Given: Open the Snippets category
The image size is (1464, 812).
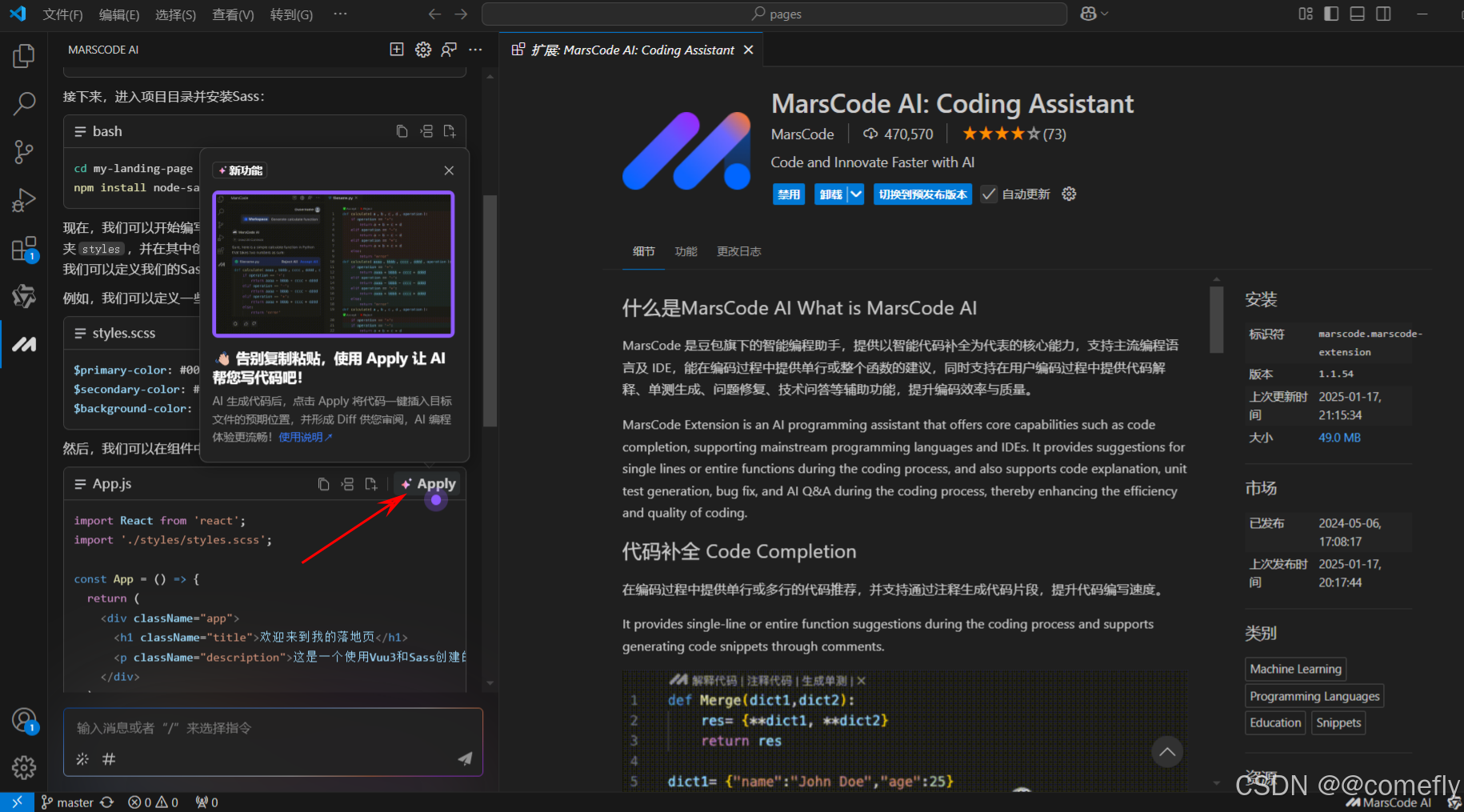Looking at the screenshot, I should (x=1338, y=722).
